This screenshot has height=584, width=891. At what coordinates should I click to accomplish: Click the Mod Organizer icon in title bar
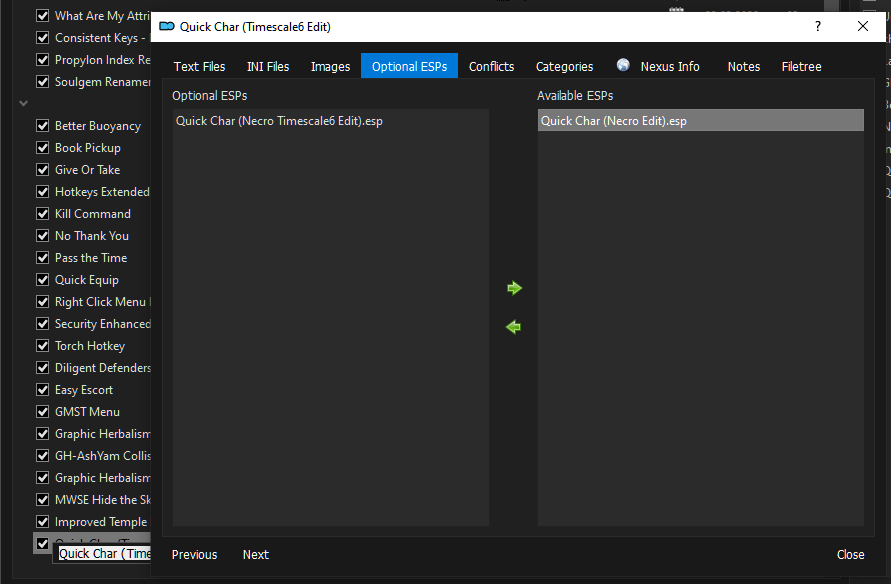(x=167, y=27)
